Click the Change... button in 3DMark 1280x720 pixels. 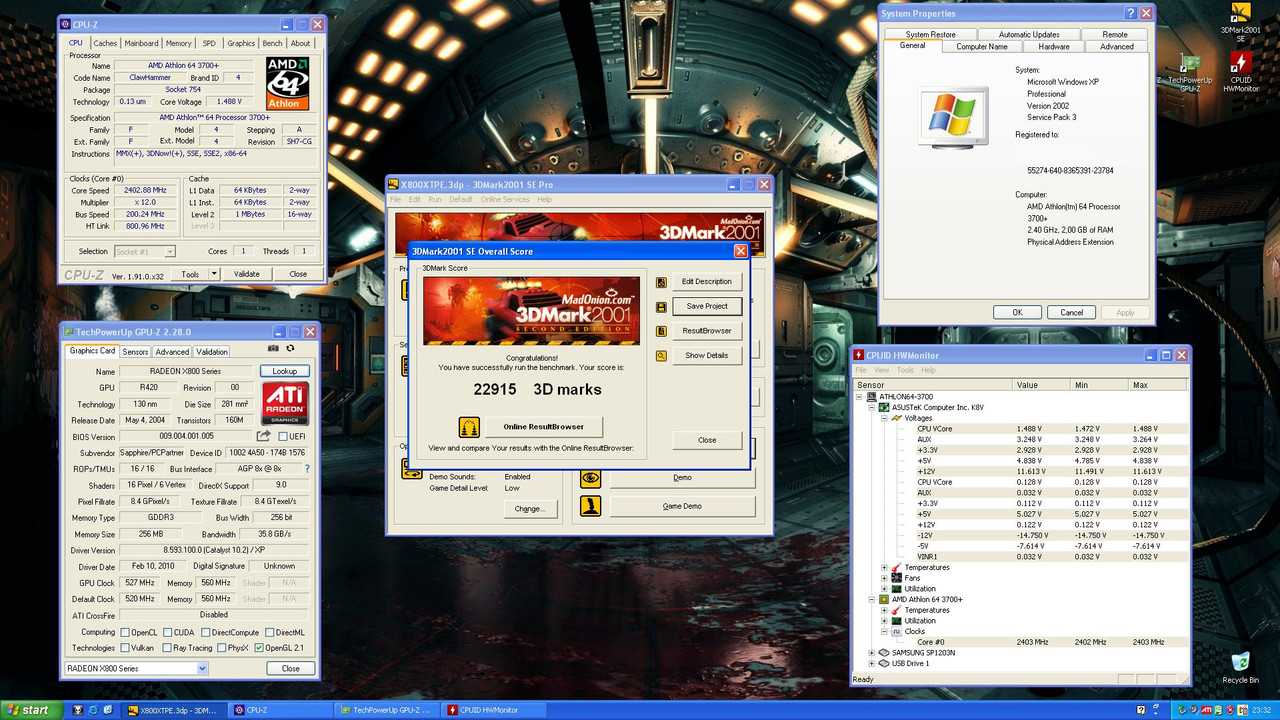[x=529, y=509]
